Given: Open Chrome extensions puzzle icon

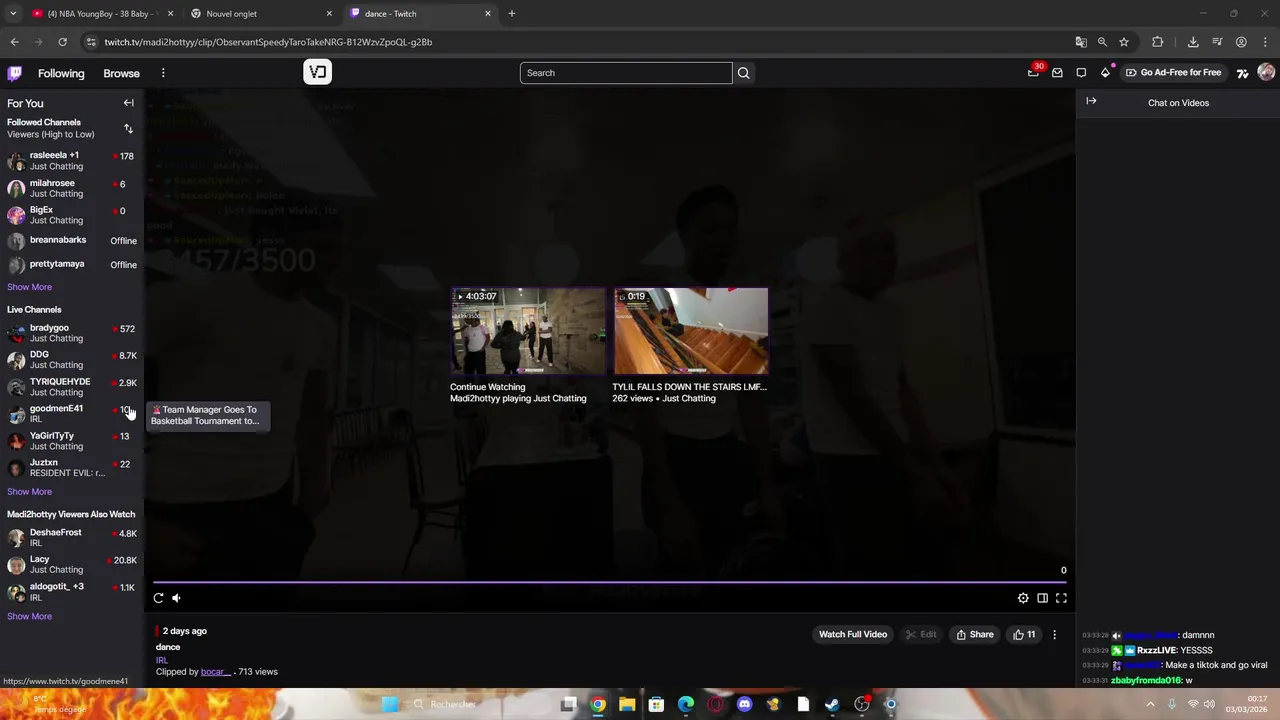Looking at the screenshot, I should tap(1158, 42).
